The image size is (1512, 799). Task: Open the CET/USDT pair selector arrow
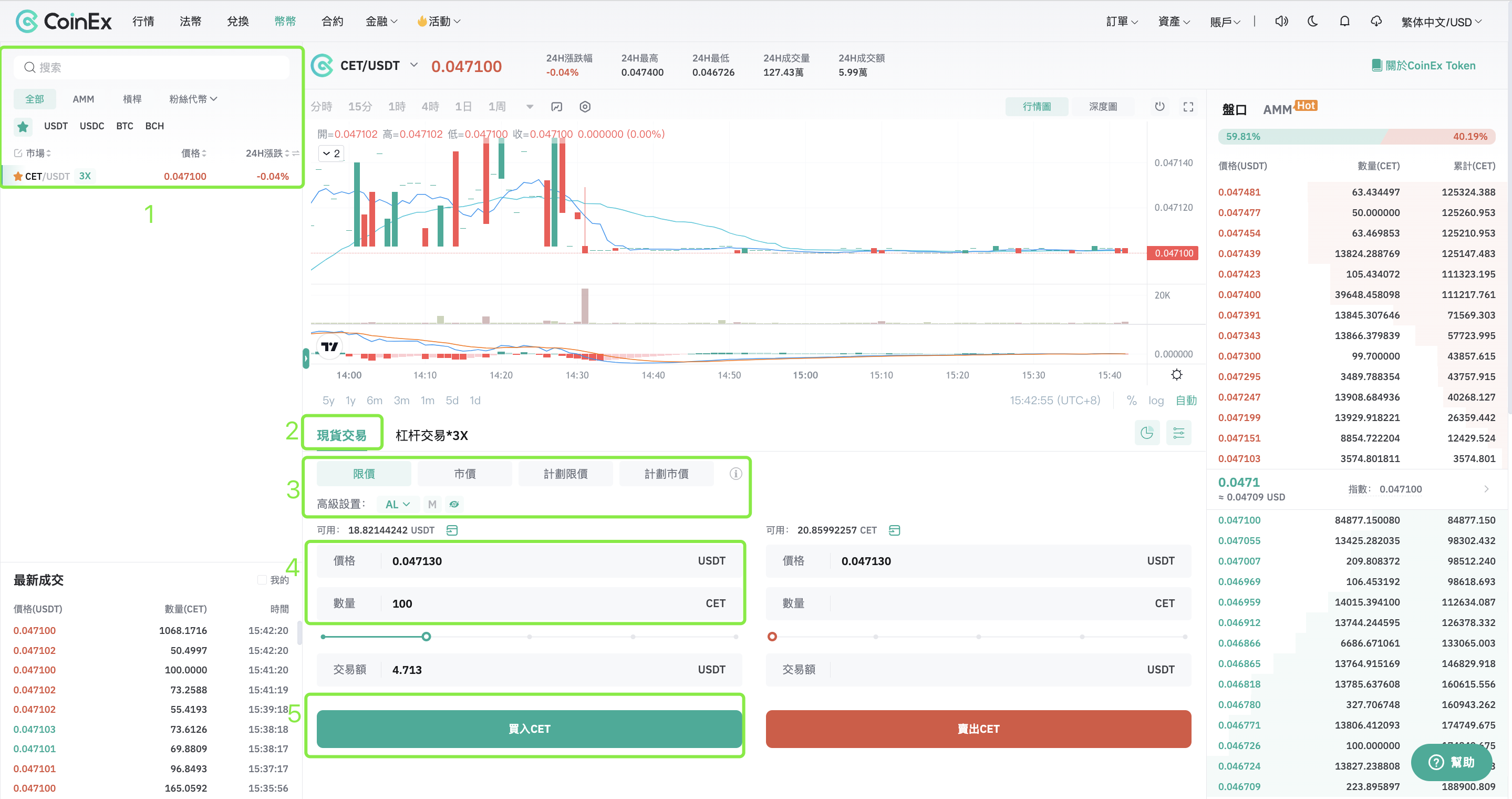pyautogui.click(x=414, y=65)
